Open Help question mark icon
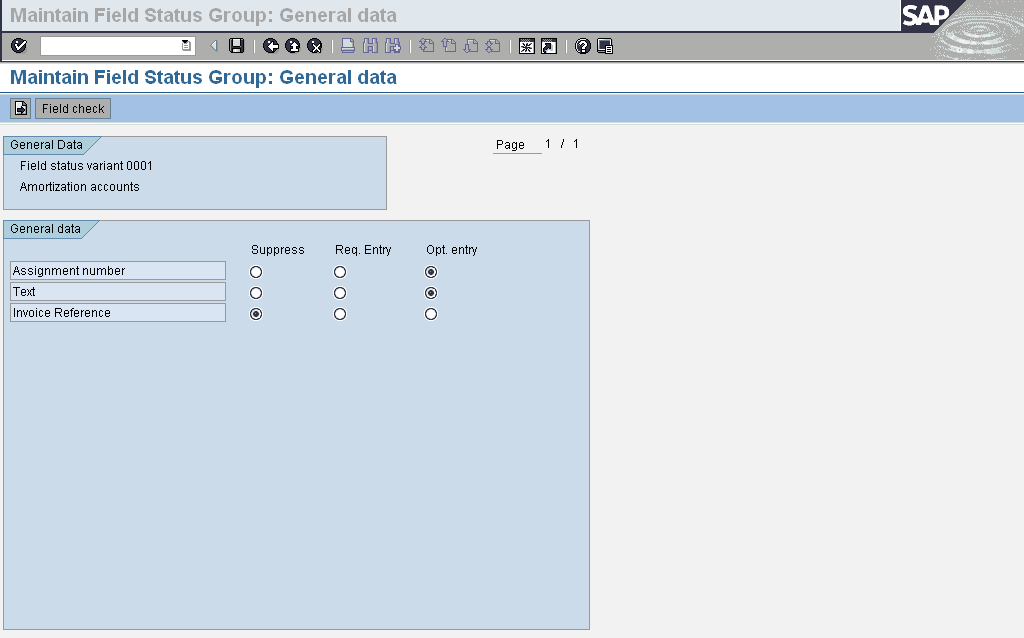1024x638 pixels. [583, 46]
